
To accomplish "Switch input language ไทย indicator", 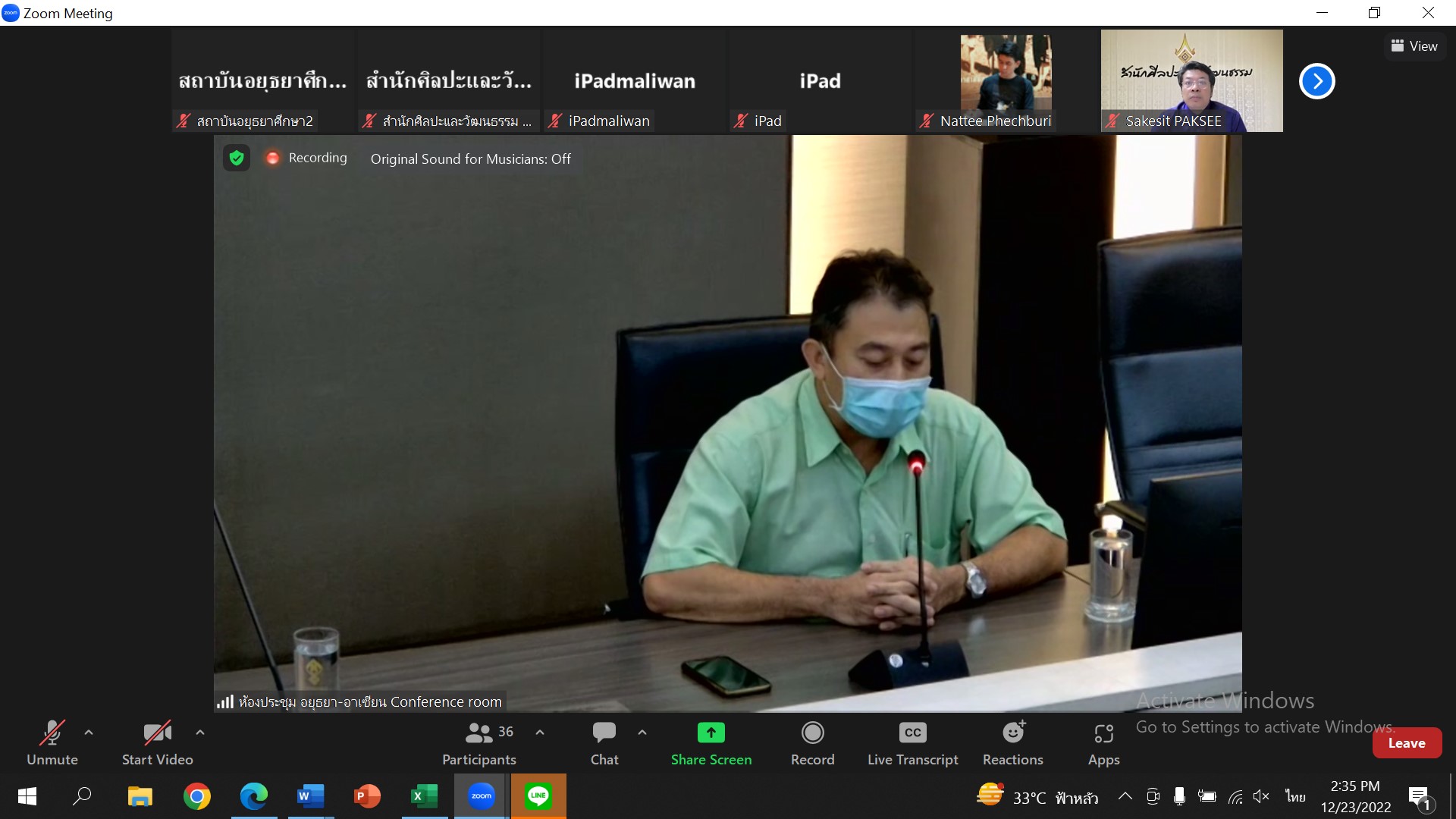I will coord(1295,796).
